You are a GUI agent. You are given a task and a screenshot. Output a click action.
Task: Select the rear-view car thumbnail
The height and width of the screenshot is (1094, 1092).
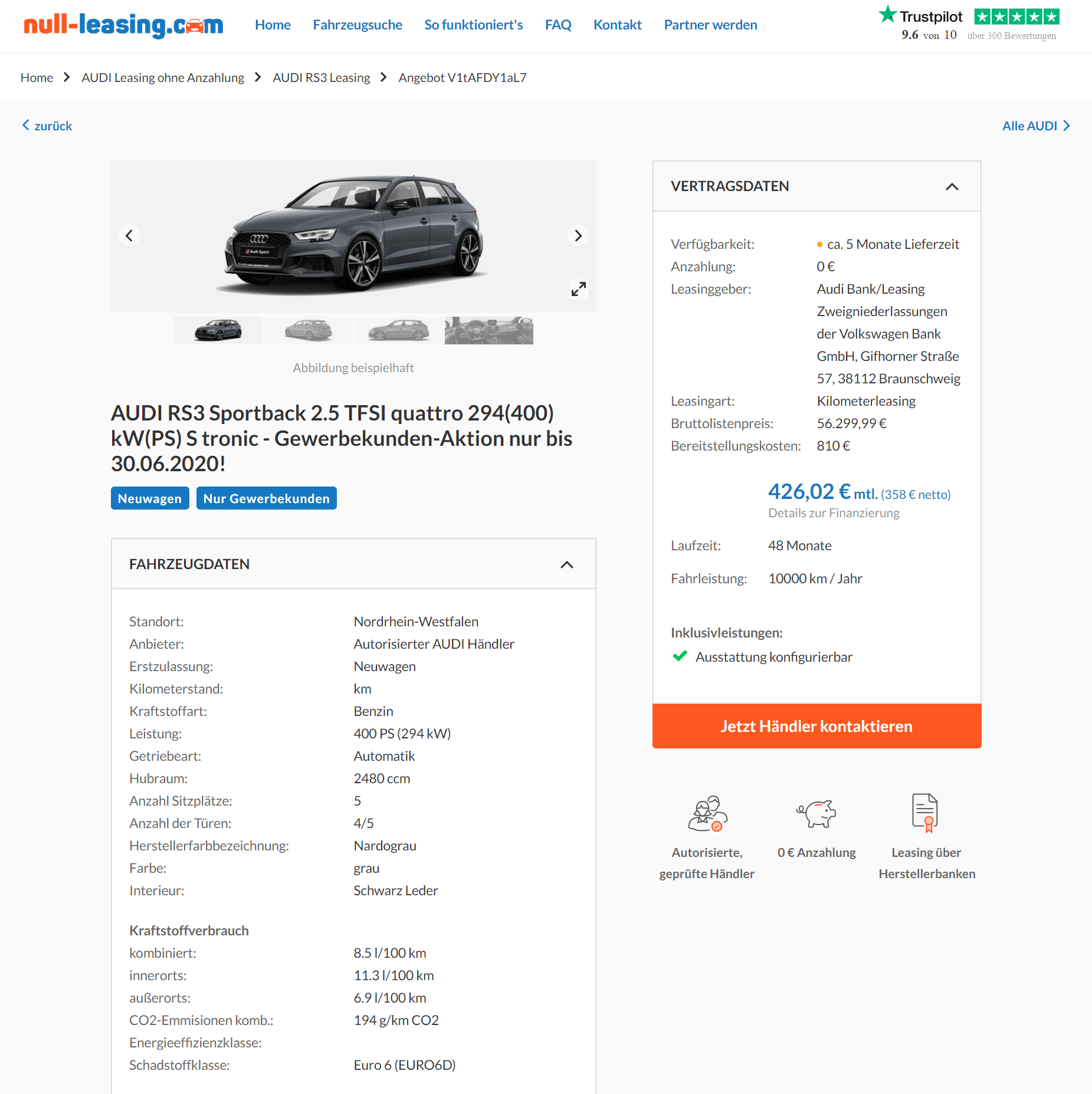pyautogui.click(x=308, y=330)
